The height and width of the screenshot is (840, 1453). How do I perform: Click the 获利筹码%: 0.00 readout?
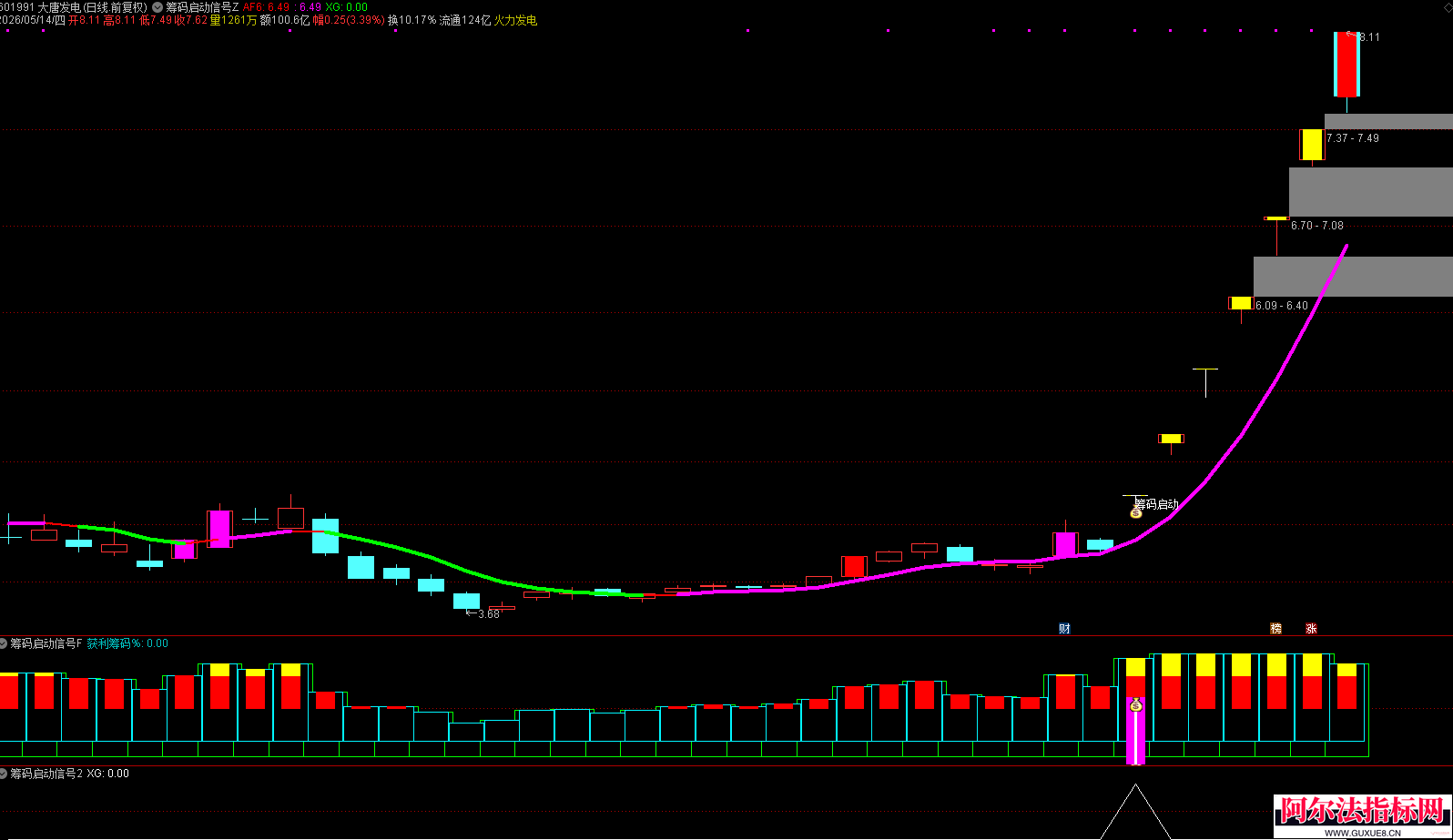tap(127, 643)
